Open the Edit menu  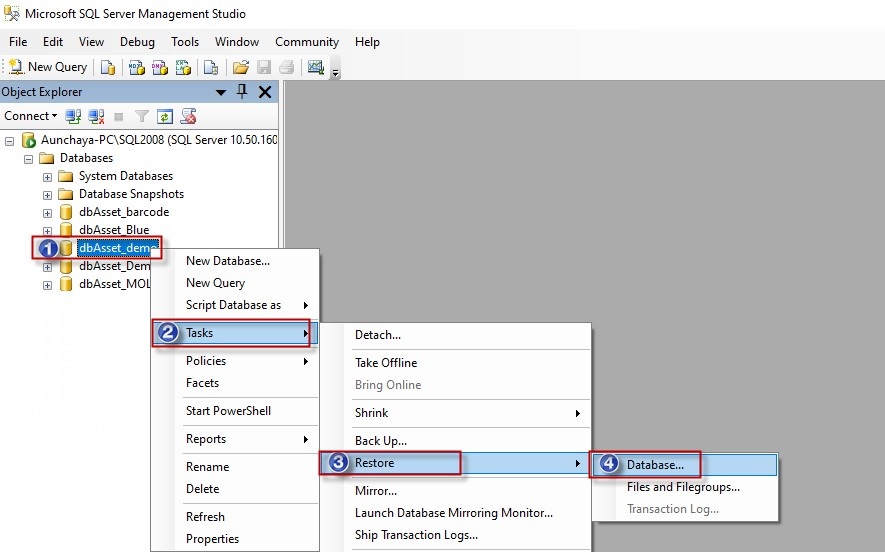click(53, 42)
